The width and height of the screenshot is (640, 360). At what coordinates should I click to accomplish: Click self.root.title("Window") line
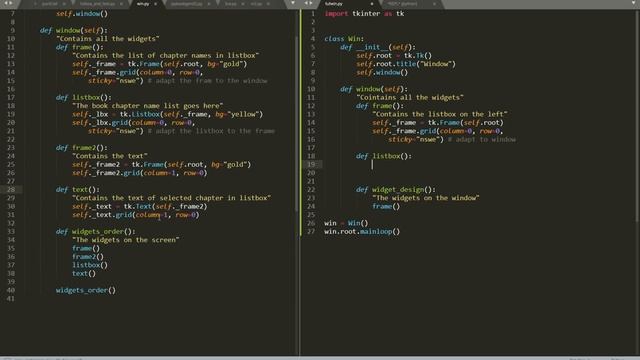(406, 64)
